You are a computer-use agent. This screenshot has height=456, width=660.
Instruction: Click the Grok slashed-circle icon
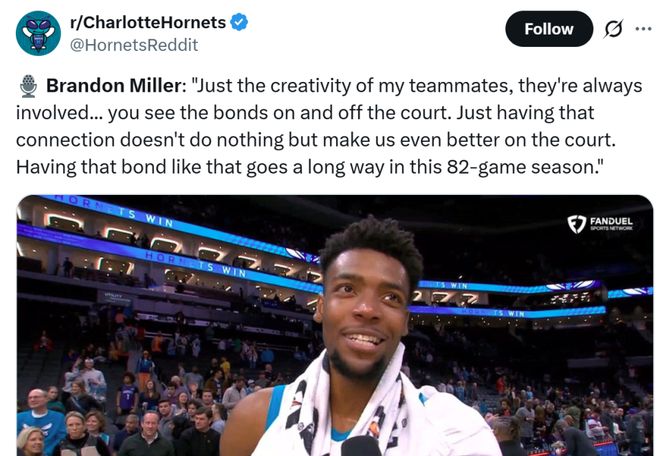click(x=613, y=29)
